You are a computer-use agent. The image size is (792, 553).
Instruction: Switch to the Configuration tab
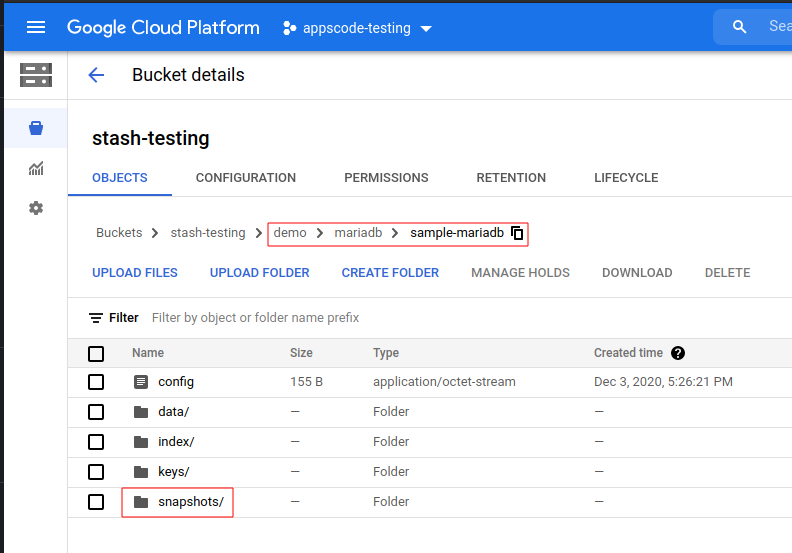[246, 178]
